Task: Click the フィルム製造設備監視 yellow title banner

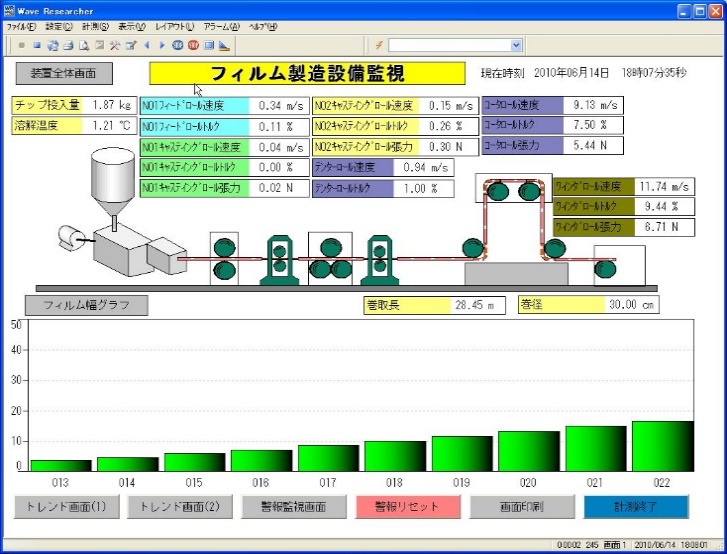Action: pyautogui.click(x=307, y=73)
